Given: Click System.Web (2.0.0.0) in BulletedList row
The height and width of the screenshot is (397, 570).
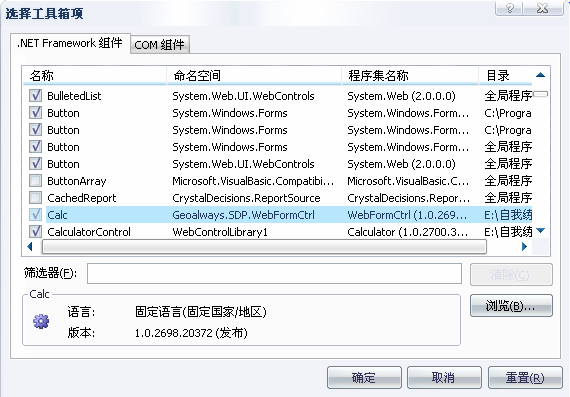Looking at the screenshot, I should (401, 96).
